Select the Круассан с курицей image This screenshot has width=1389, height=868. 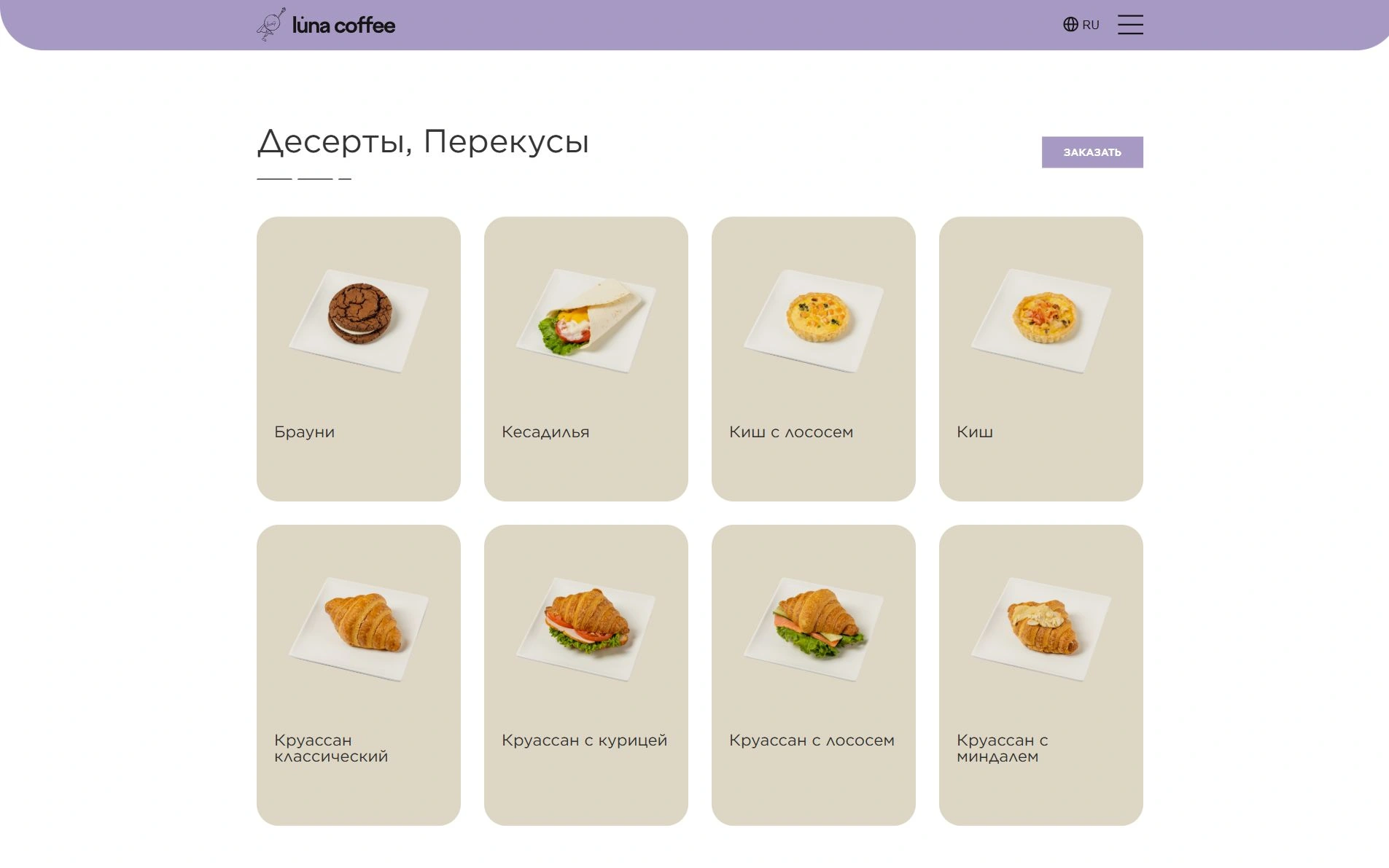[586, 629]
